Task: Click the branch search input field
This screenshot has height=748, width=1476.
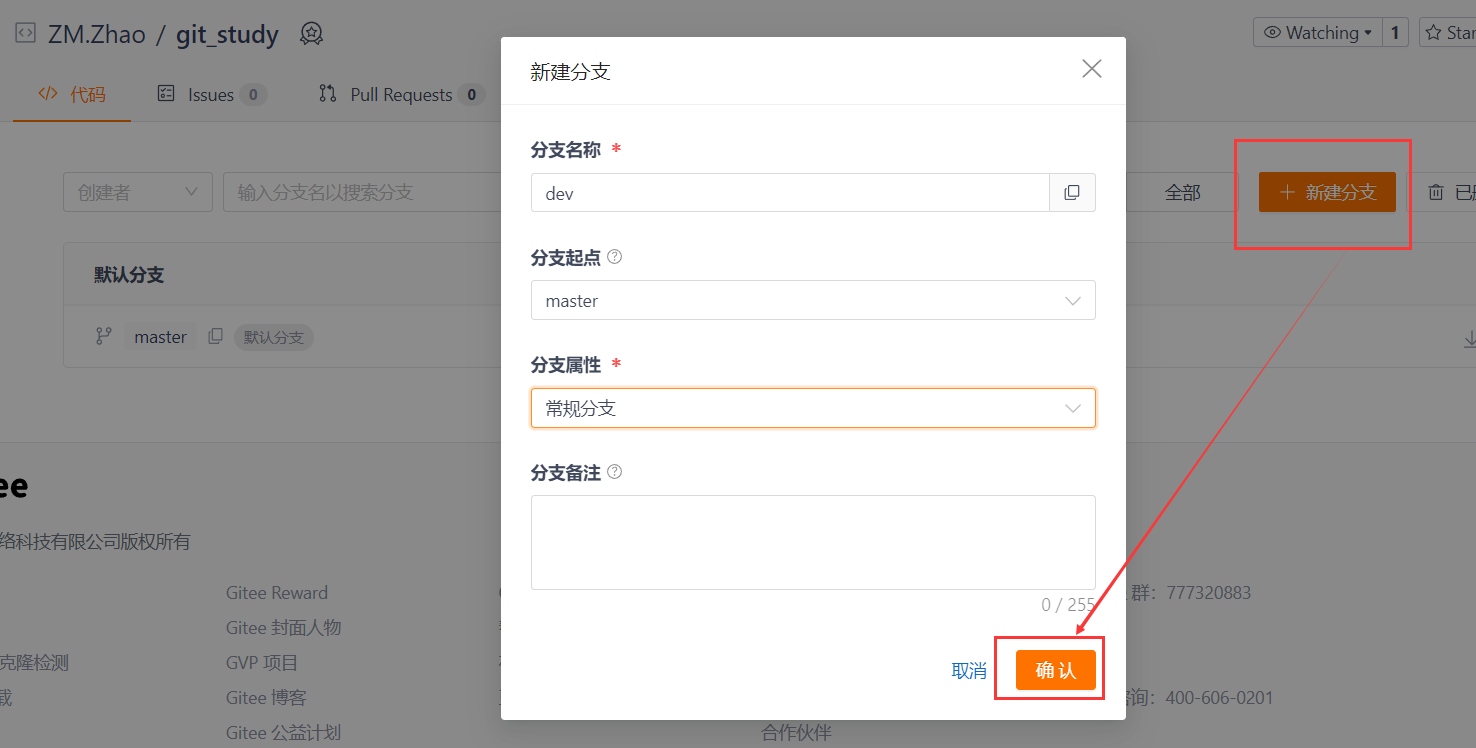Action: [361, 192]
